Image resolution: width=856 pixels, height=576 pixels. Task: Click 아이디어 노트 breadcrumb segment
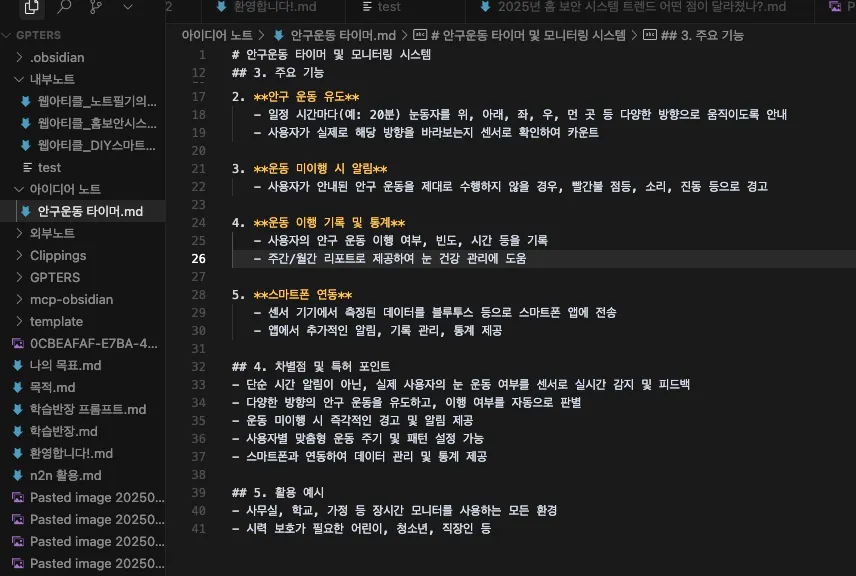coord(217,35)
